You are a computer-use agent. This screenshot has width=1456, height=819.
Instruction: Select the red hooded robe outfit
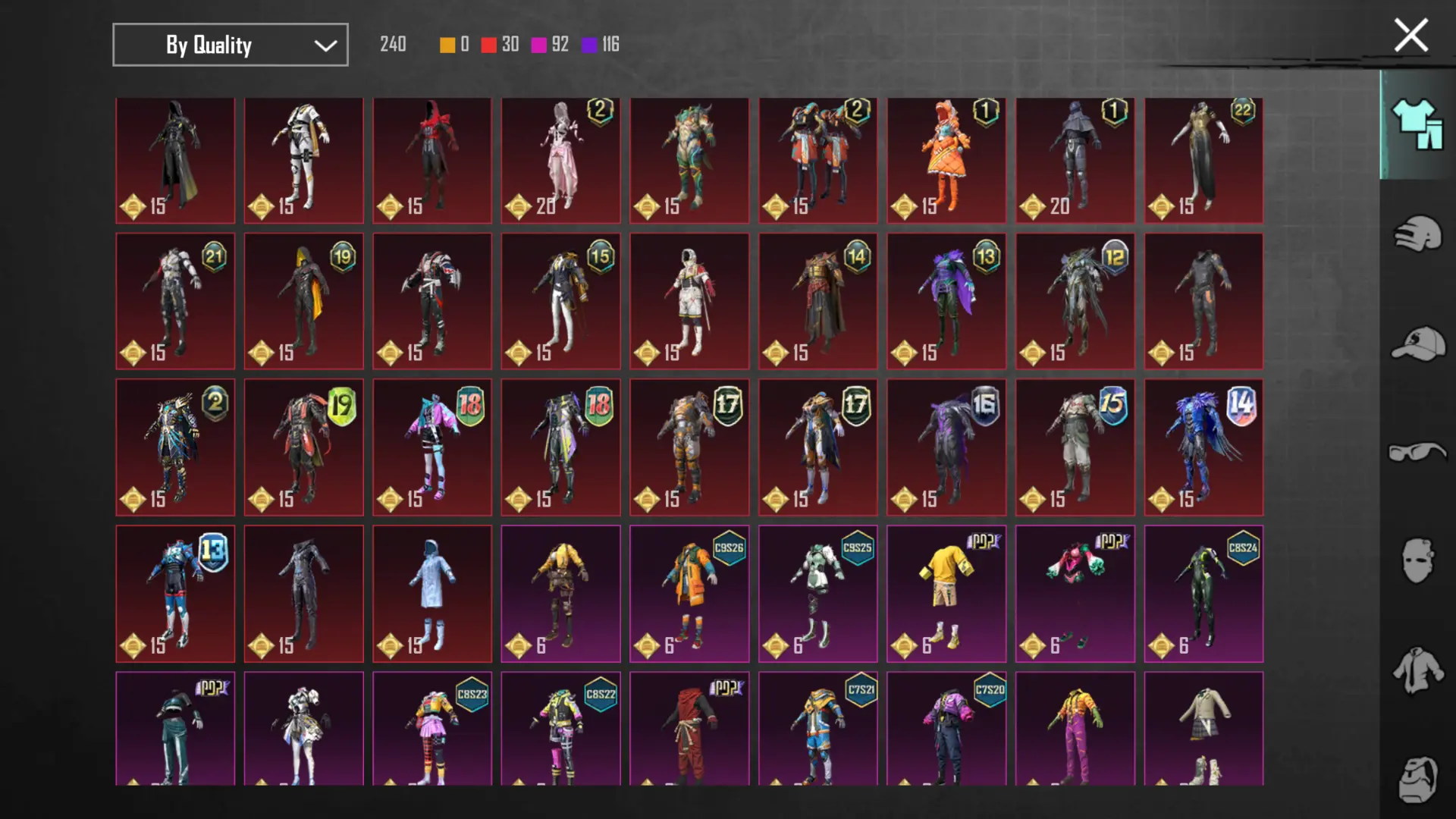tap(689, 728)
